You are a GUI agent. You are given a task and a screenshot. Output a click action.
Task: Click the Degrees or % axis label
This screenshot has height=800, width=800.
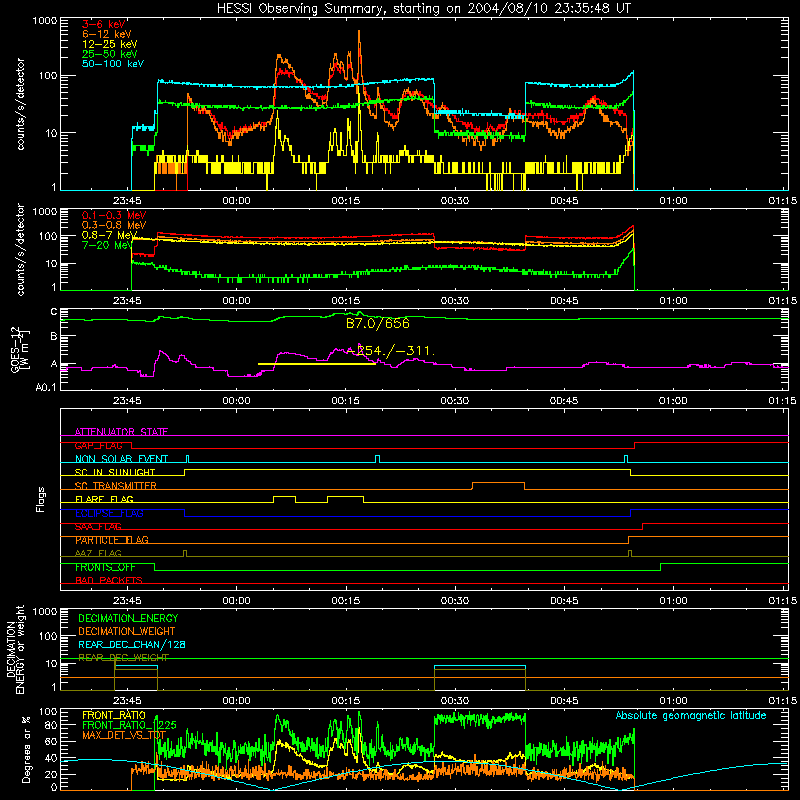(x=26, y=749)
